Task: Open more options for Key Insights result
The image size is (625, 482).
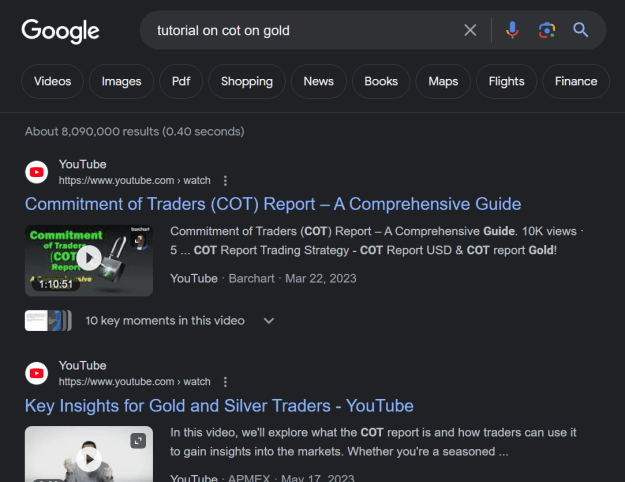Action: 225,382
